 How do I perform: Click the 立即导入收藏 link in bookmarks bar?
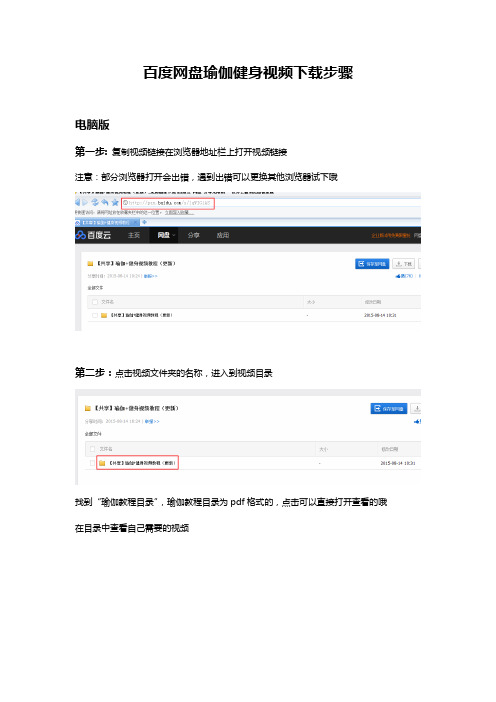[x=179, y=213]
